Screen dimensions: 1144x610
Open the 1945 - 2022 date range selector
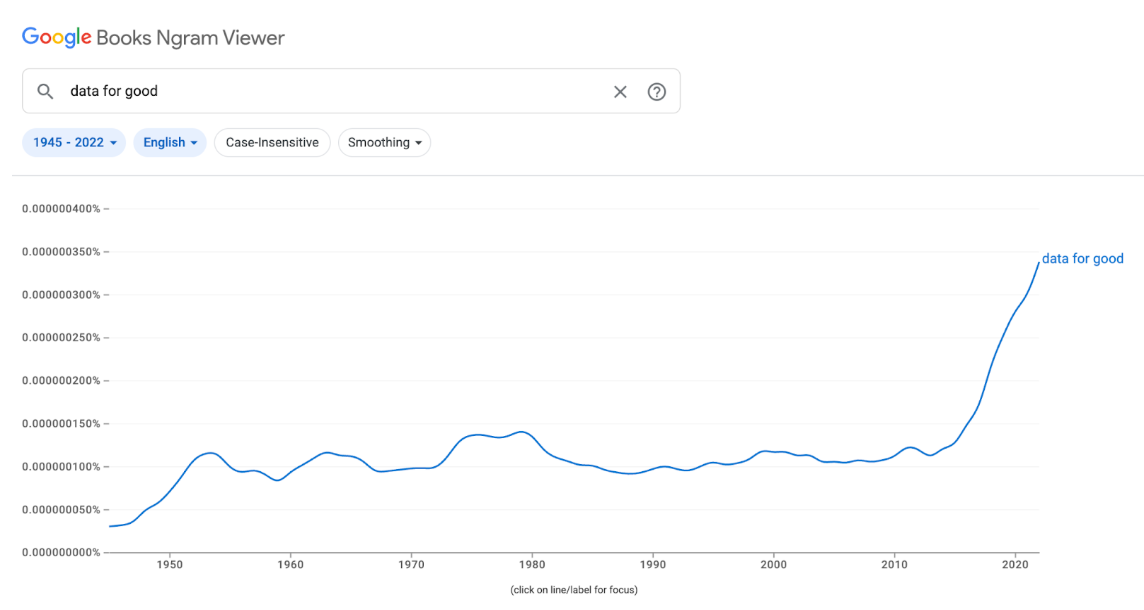[x=73, y=142]
